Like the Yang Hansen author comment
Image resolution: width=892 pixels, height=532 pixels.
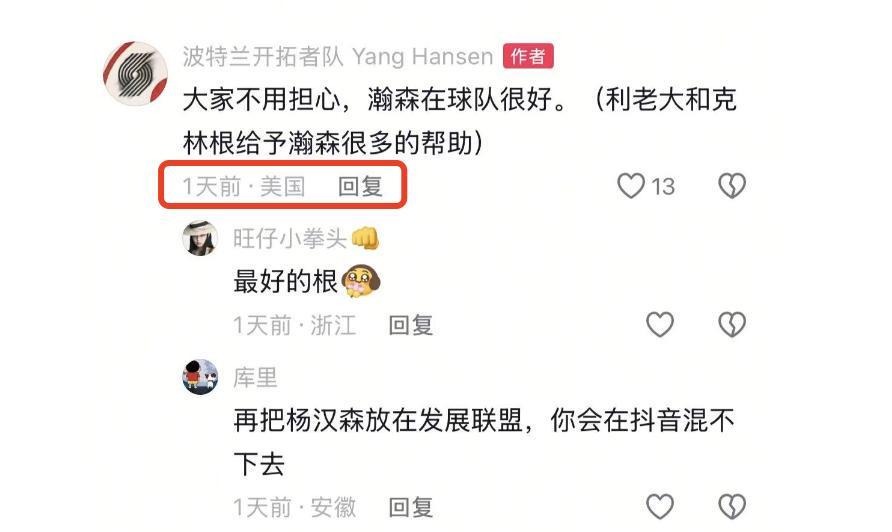[x=631, y=185]
